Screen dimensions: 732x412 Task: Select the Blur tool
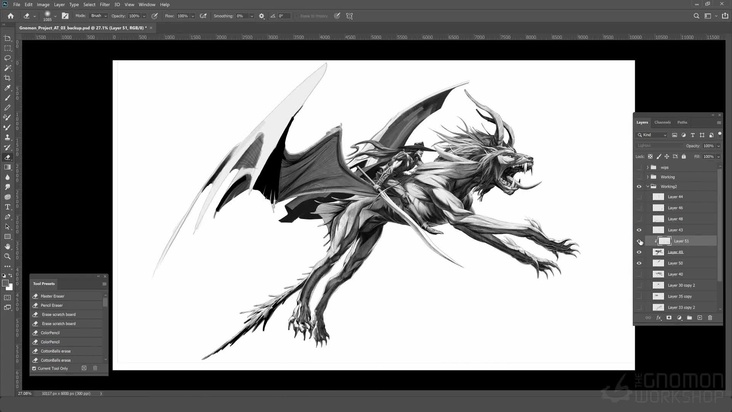click(x=7, y=177)
